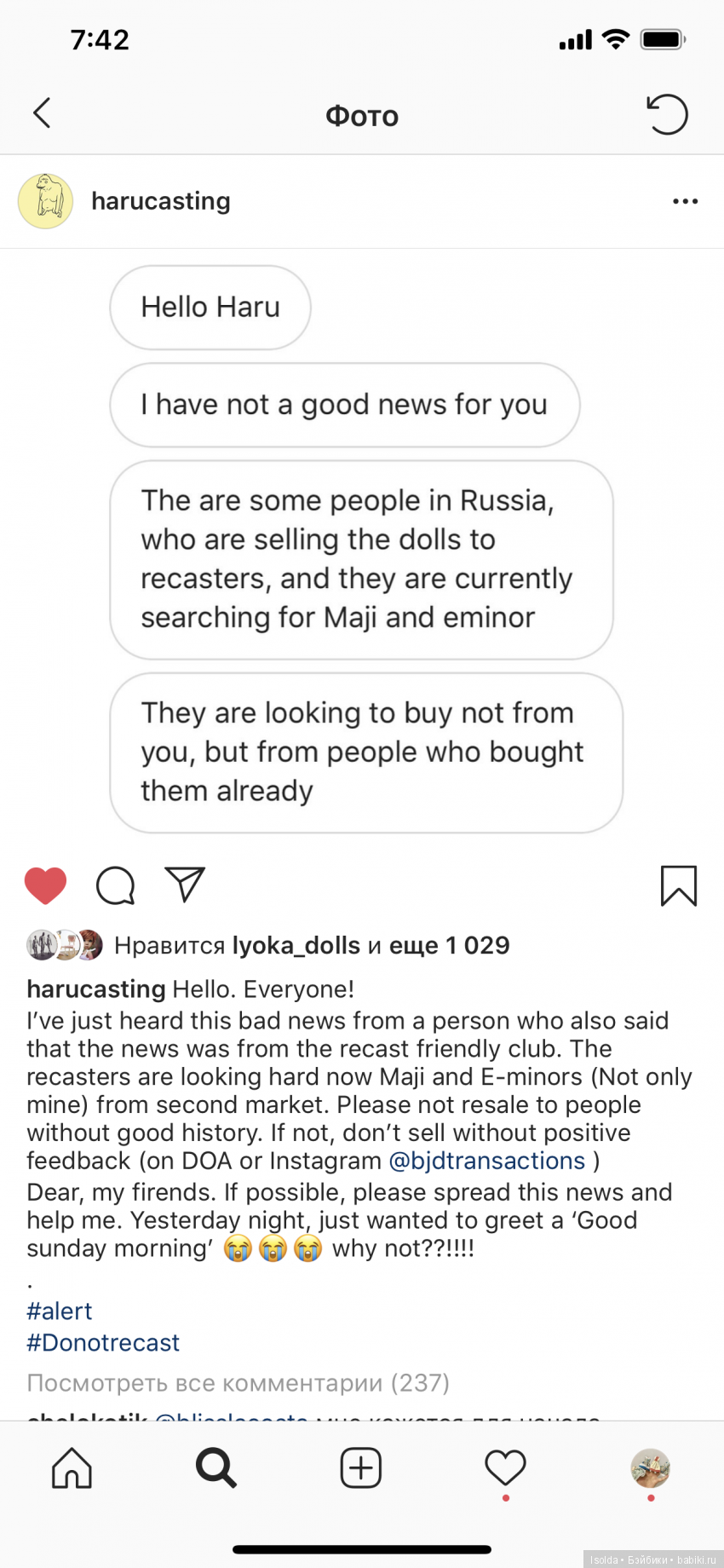This screenshot has height=1568, width=724.
Task: Tap the #alert hashtag
Action: [x=60, y=1311]
